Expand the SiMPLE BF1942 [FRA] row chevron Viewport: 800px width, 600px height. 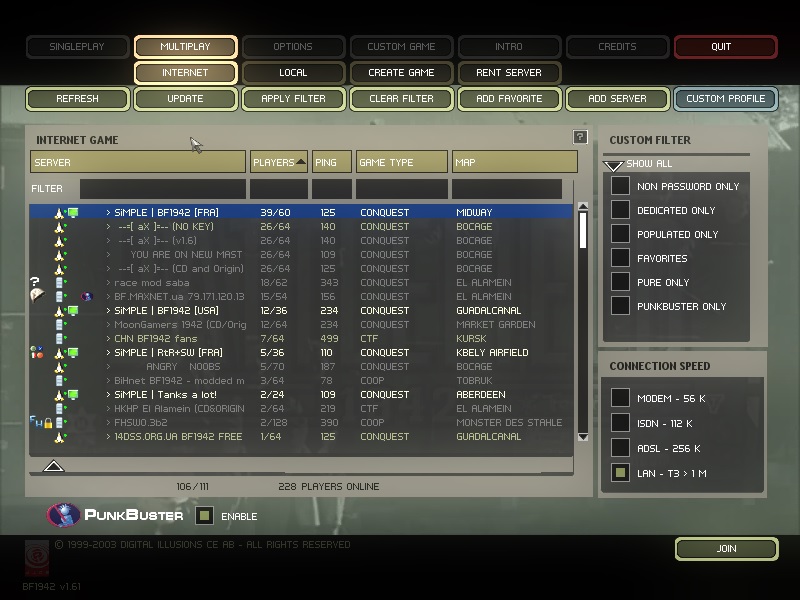(x=108, y=212)
